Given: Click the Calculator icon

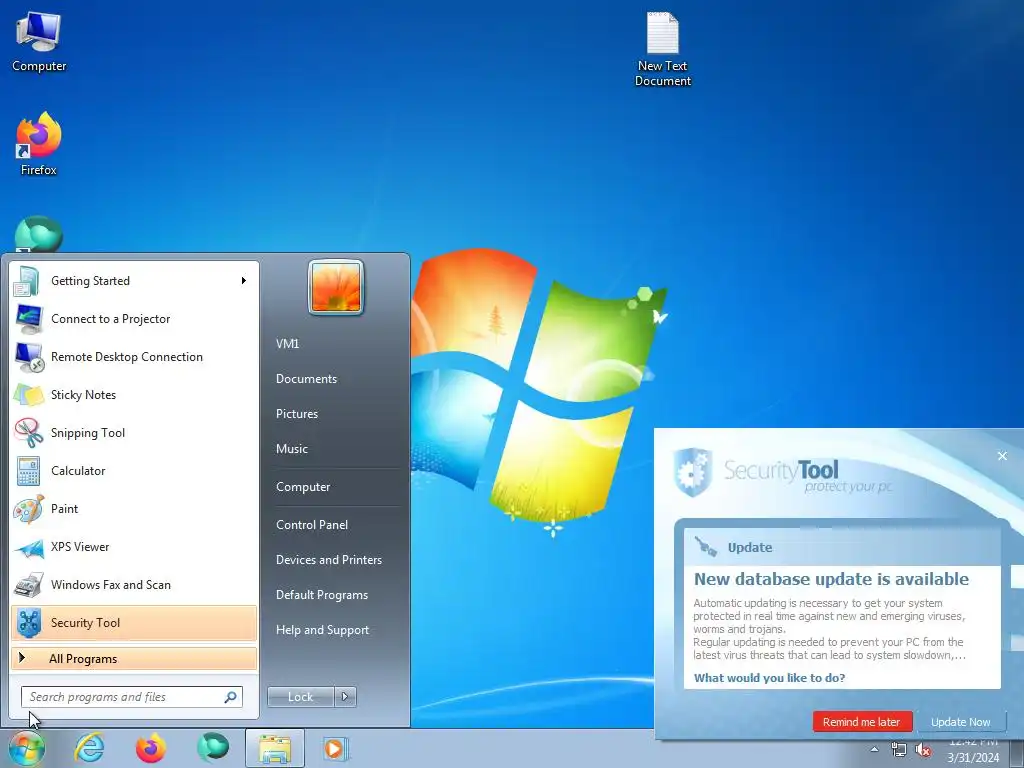Looking at the screenshot, I should click(x=27, y=471).
